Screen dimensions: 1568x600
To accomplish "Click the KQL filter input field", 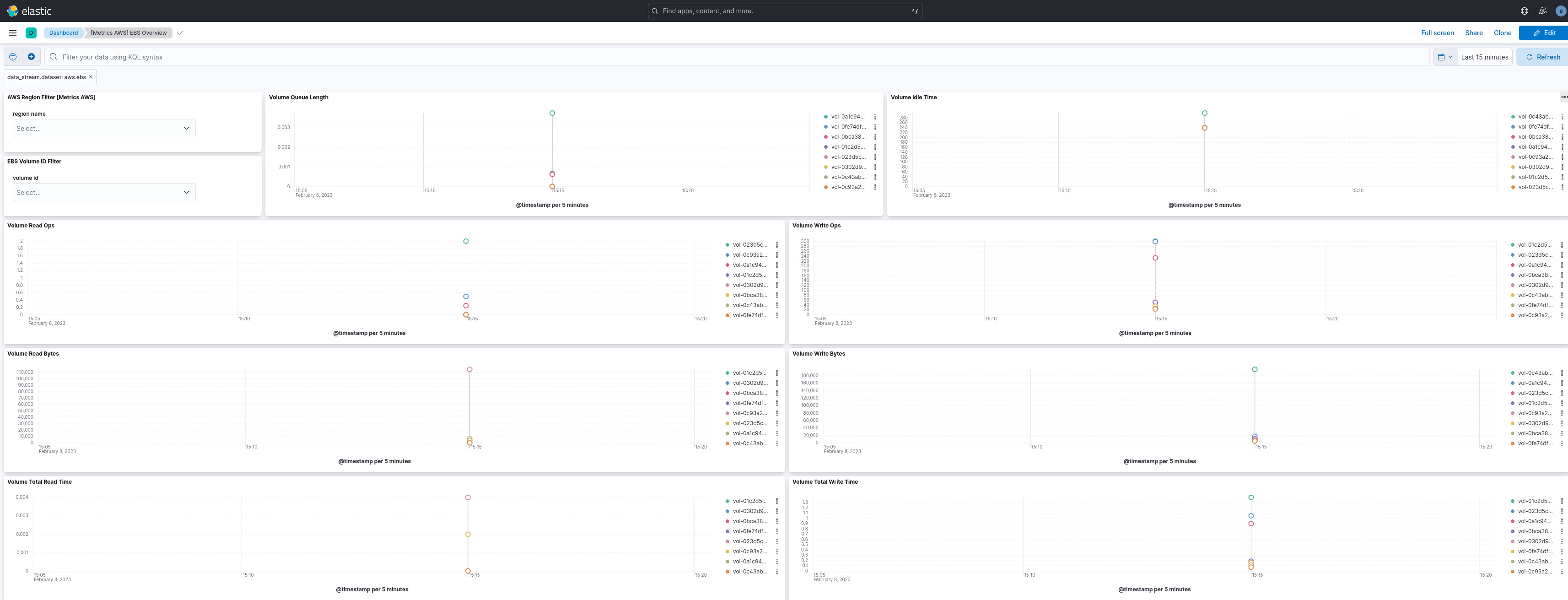I will coord(730,57).
